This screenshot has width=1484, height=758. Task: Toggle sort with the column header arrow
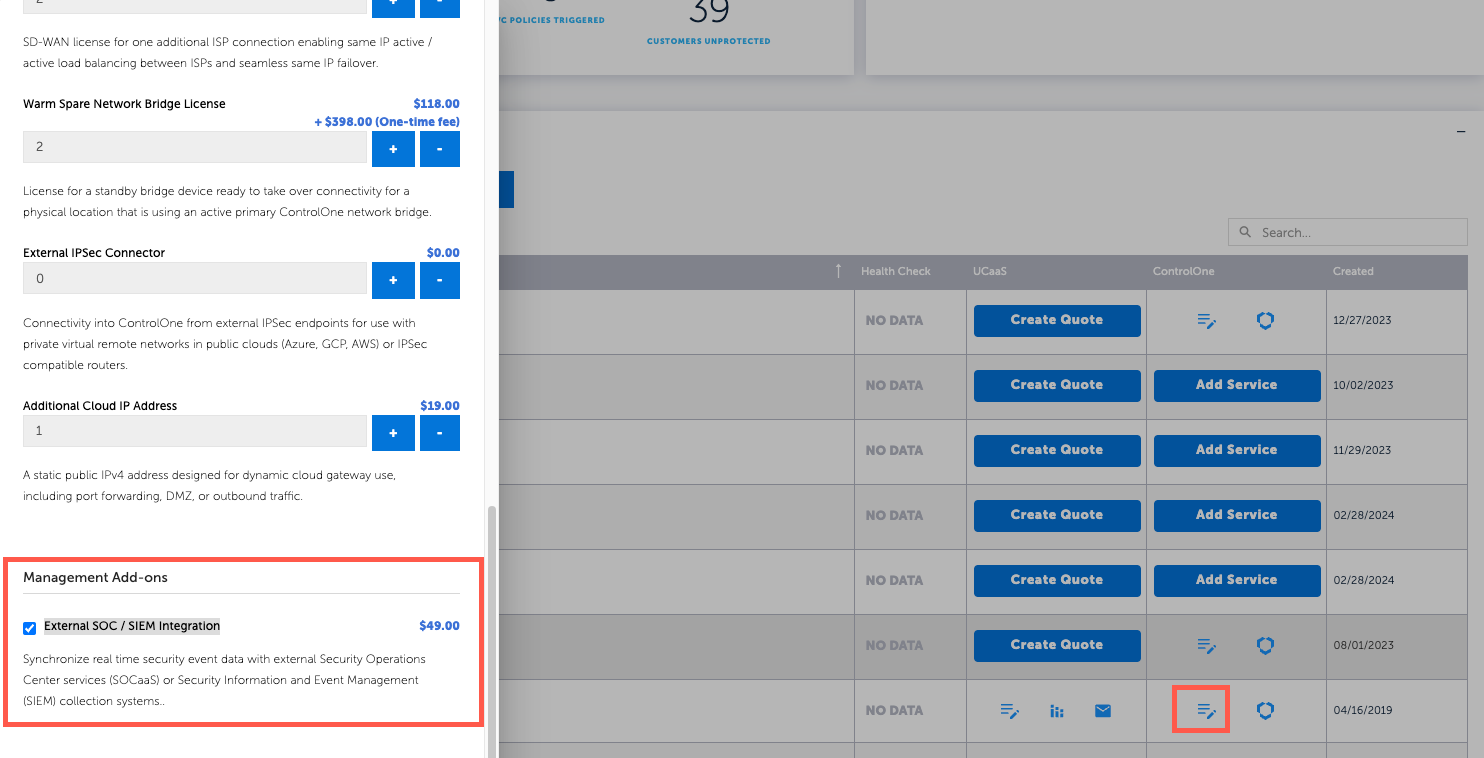[x=838, y=271]
